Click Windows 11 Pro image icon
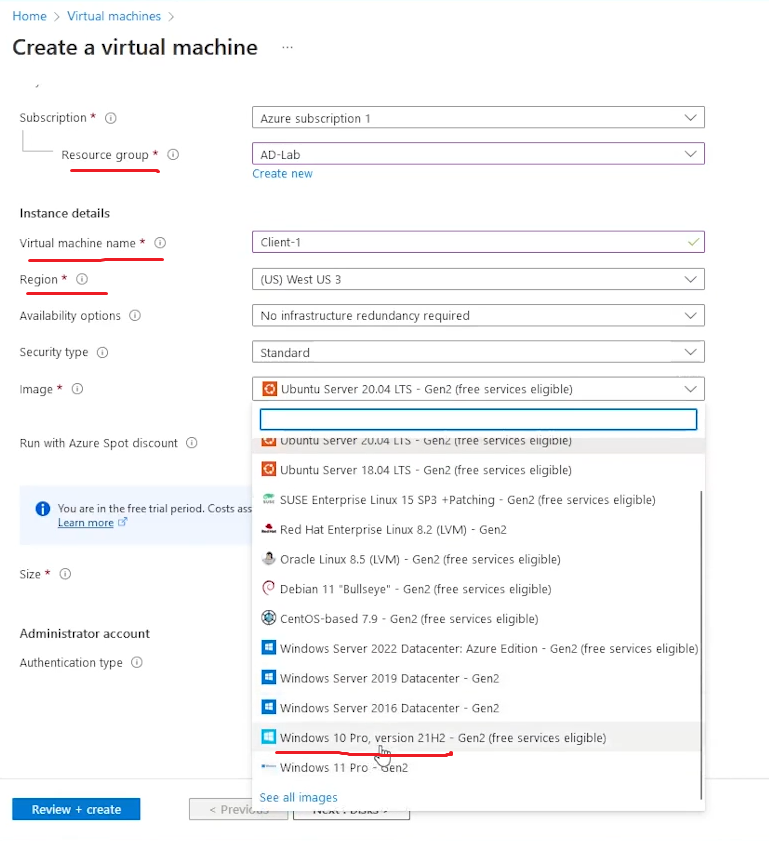Viewport: 769px width, 841px height. click(269, 767)
